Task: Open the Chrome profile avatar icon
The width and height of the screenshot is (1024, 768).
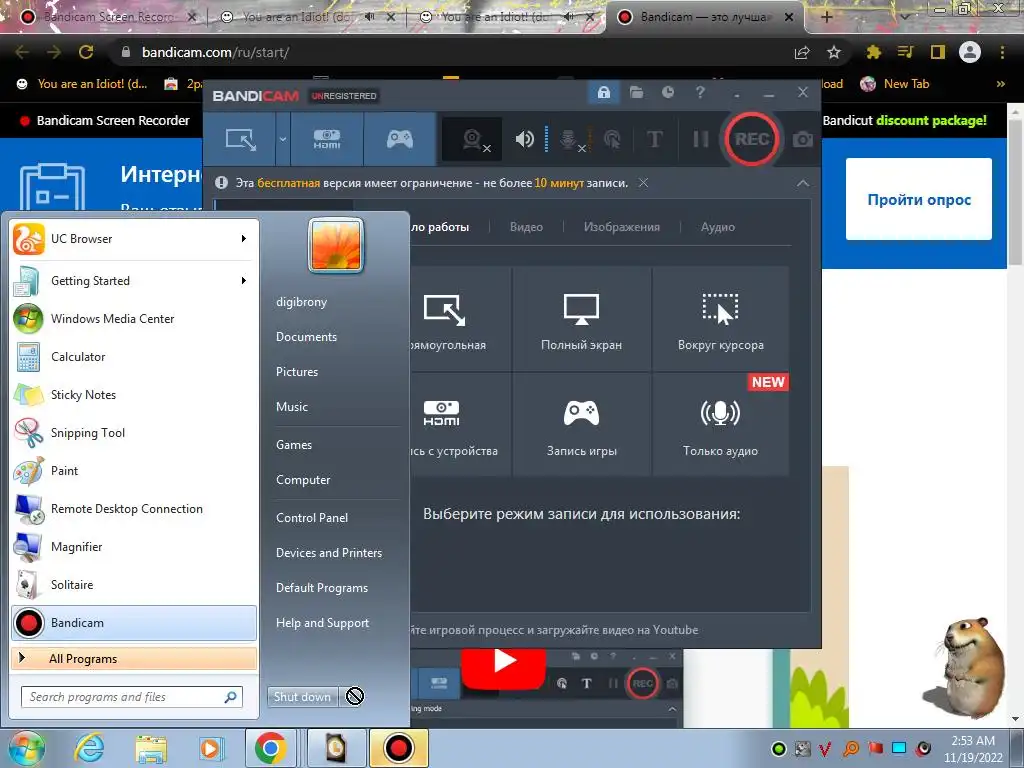Action: 970,52
